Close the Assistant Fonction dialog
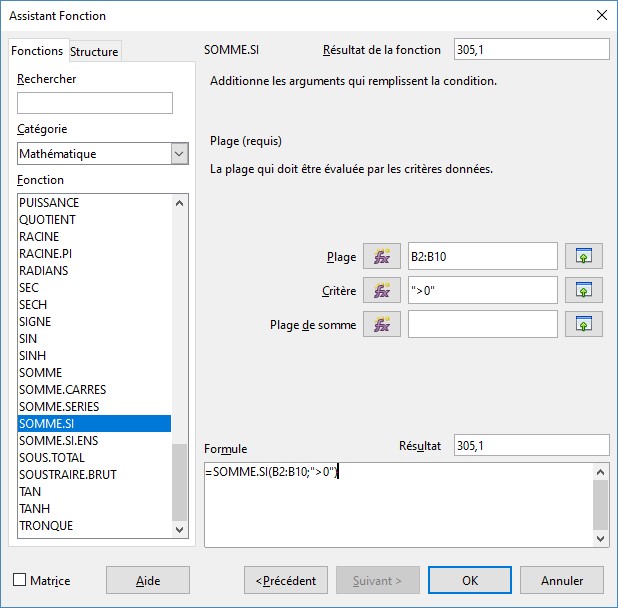Image resolution: width=618 pixels, height=608 pixels. point(600,15)
